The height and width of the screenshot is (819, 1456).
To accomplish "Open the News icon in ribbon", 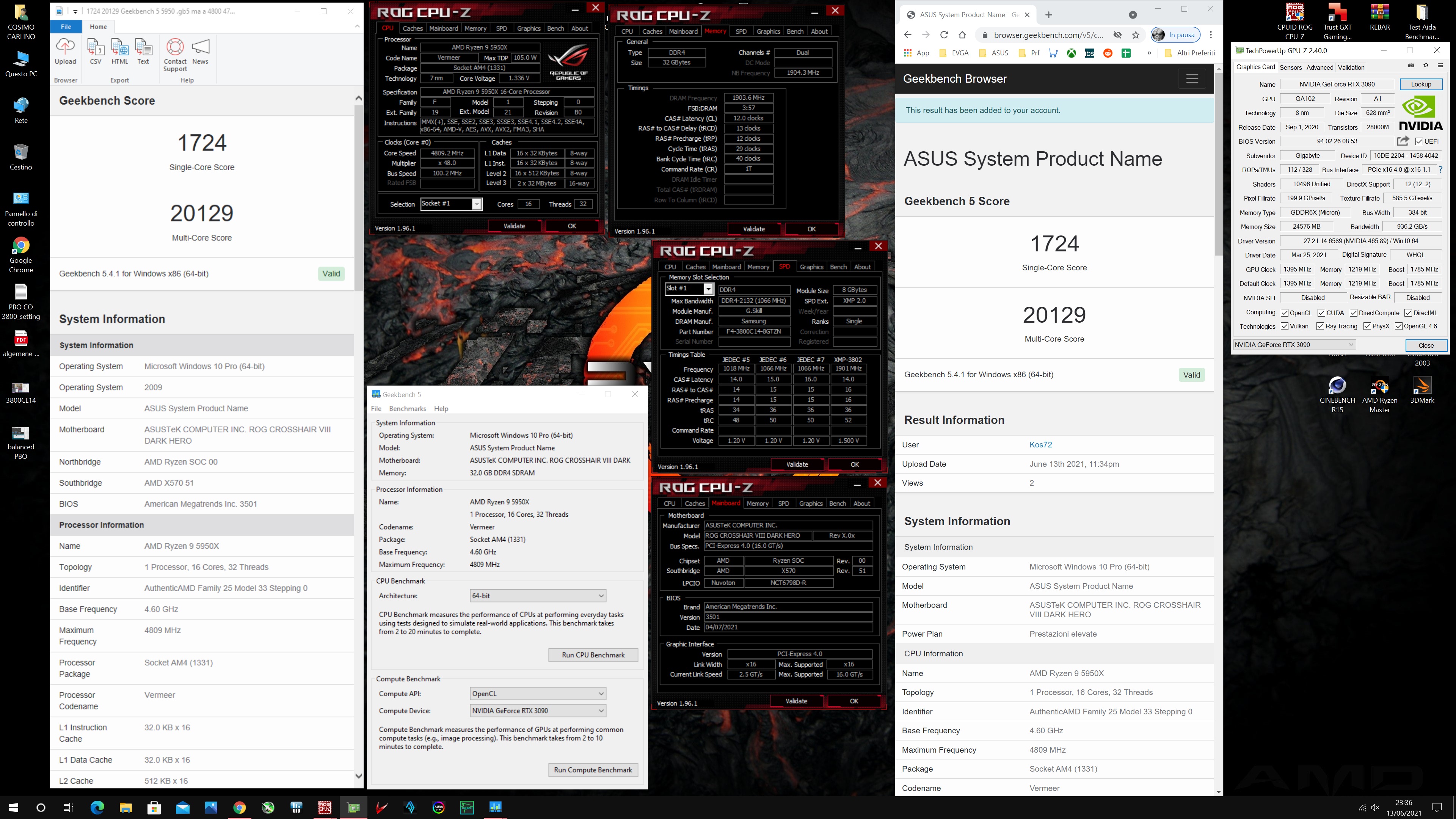I will tap(201, 52).
